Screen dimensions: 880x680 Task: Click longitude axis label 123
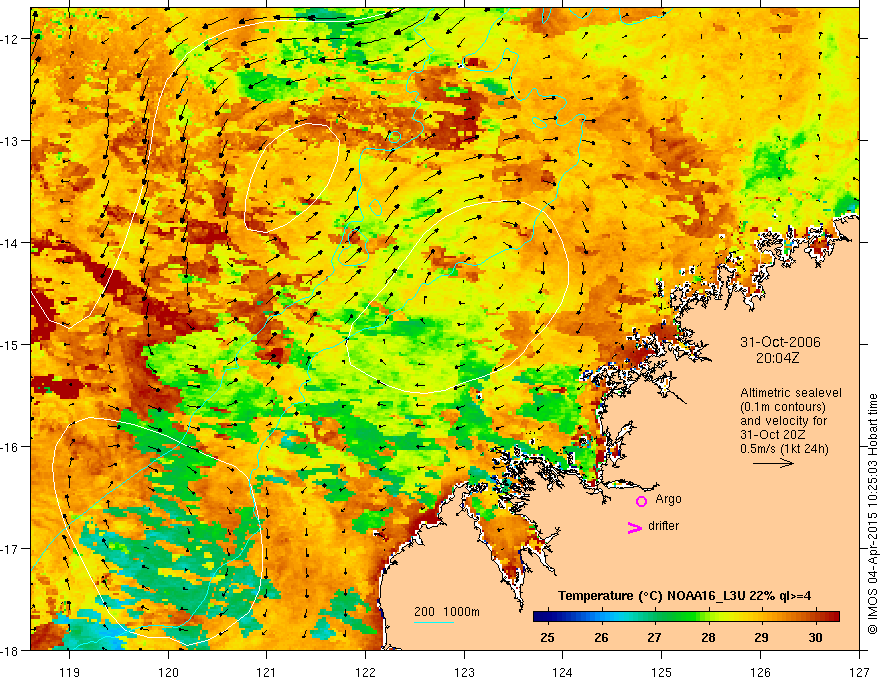(x=464, y=672)
